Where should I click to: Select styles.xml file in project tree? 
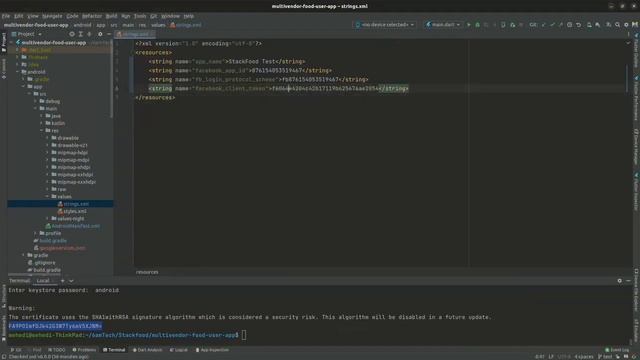click(75, 211)
